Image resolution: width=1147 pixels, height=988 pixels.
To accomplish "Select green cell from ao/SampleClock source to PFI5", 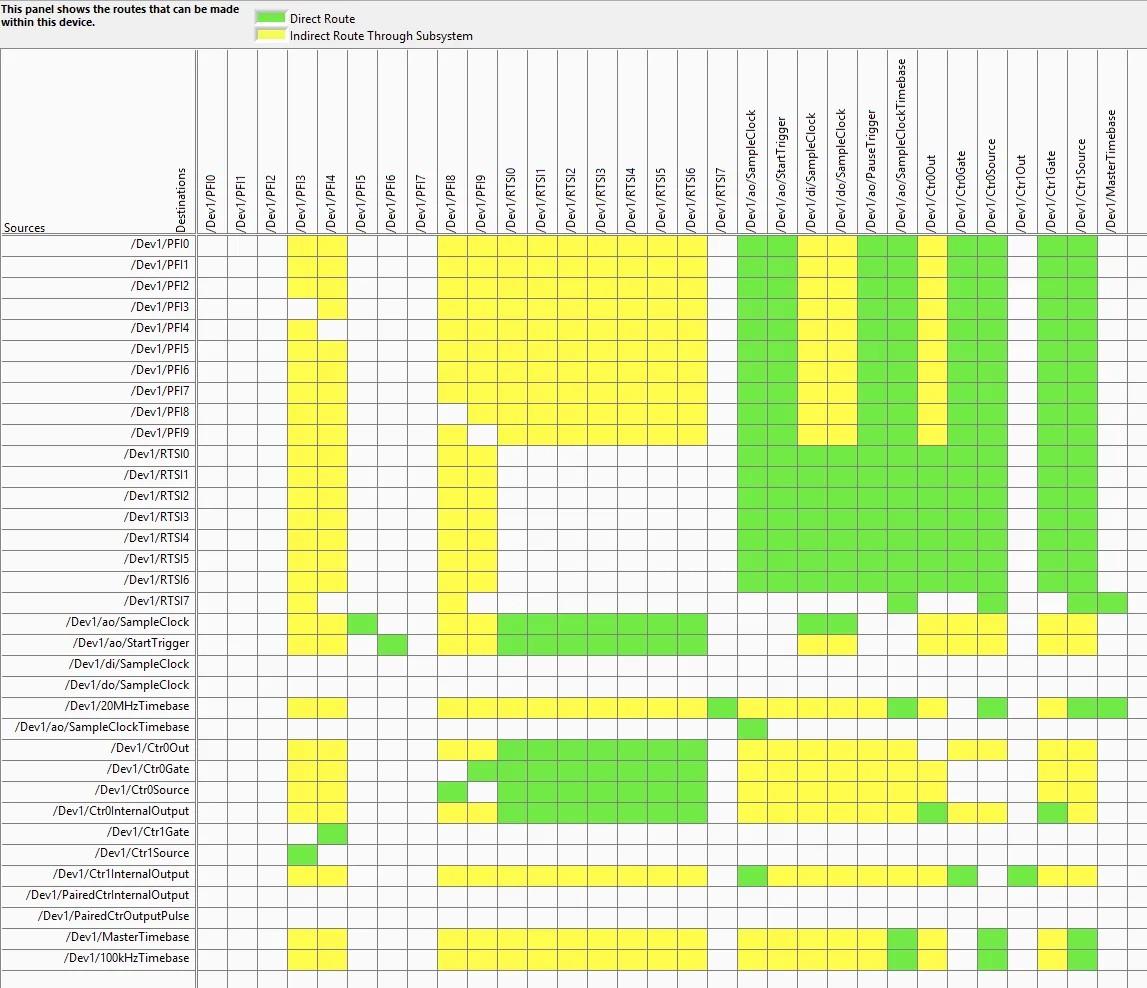I will [x=362, y=622].
